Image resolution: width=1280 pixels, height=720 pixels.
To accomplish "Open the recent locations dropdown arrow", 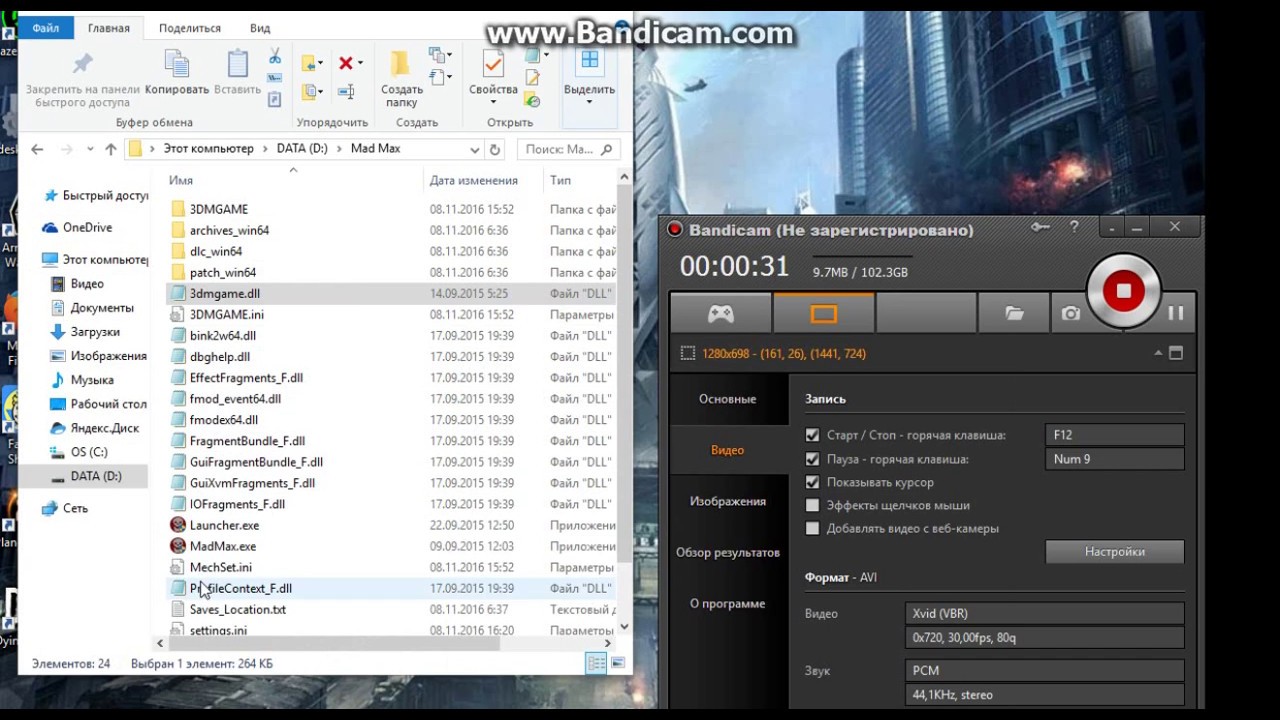I will [x=89, y=149].
